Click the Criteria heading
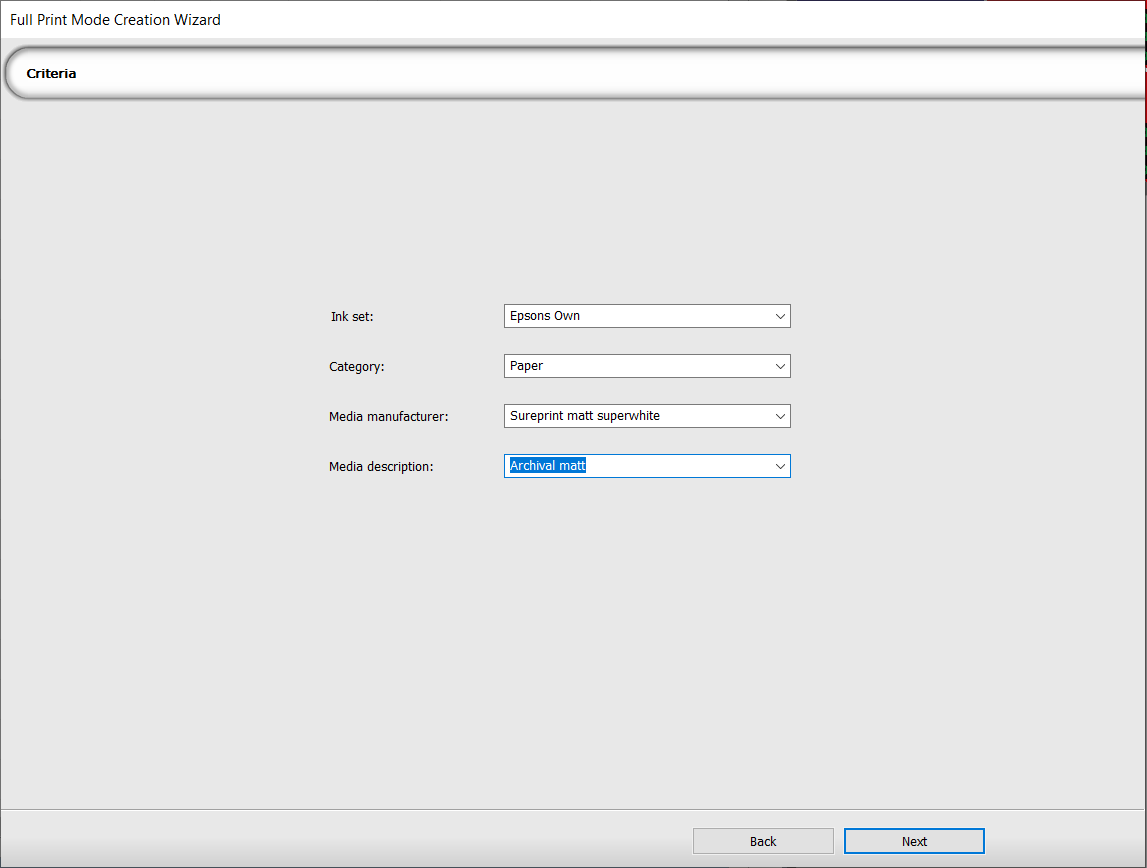 [51, 73]
